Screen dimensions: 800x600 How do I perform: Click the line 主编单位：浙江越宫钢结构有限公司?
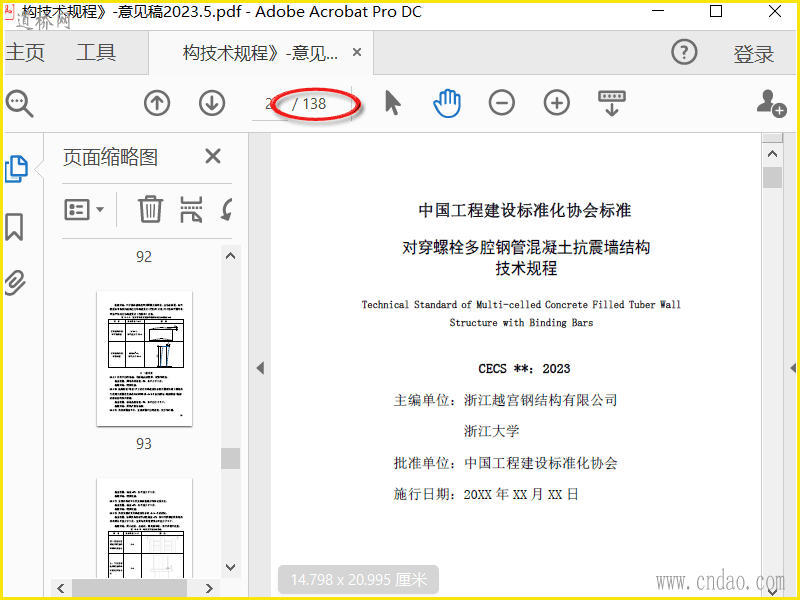point(506,400)
